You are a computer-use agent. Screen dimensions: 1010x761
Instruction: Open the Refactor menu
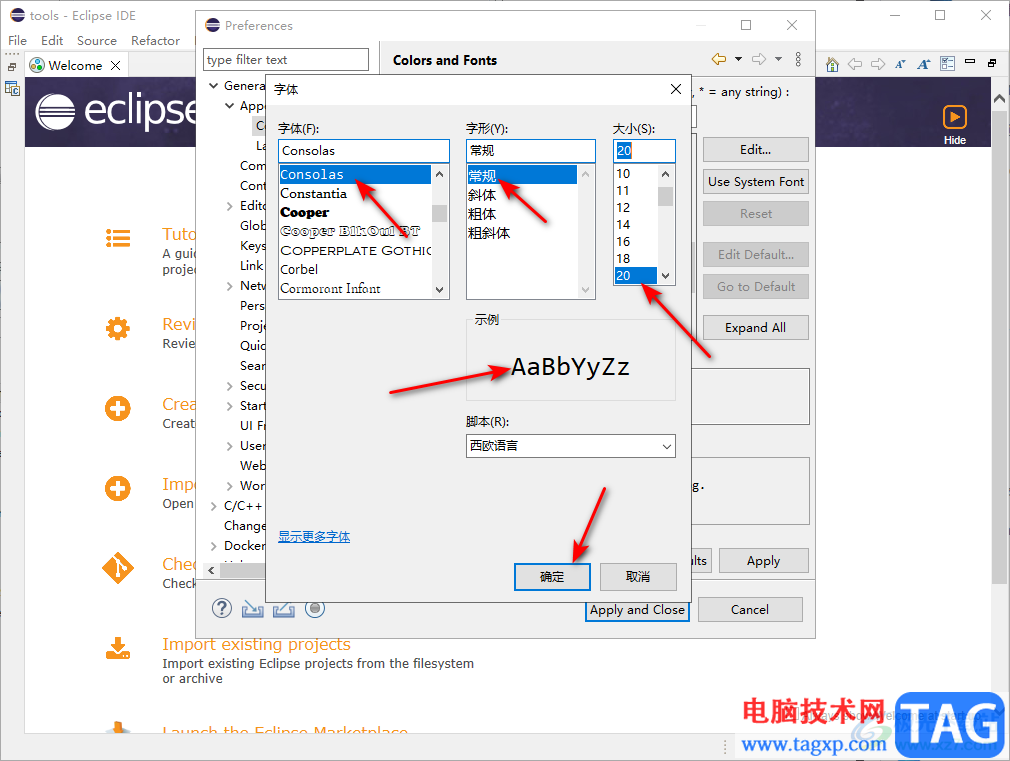point(155,41)
